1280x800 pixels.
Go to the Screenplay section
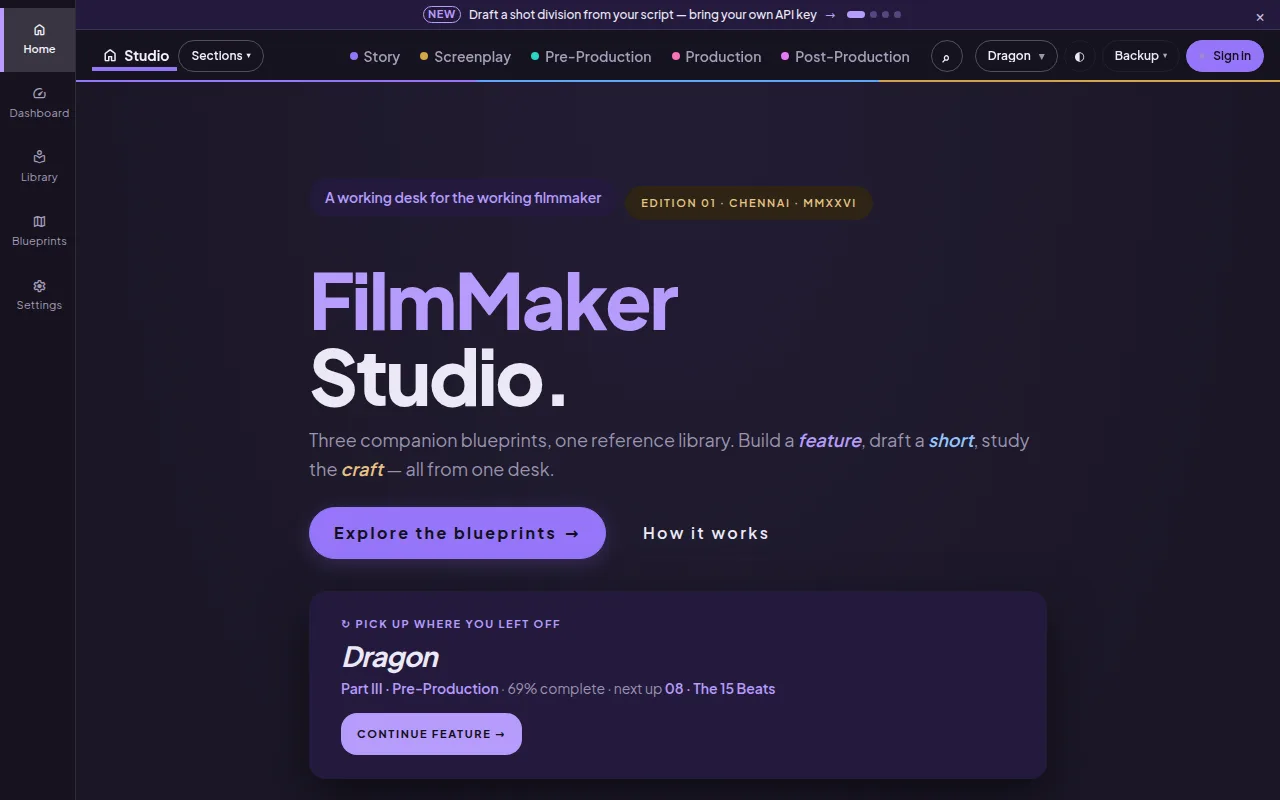coord(465,57)
